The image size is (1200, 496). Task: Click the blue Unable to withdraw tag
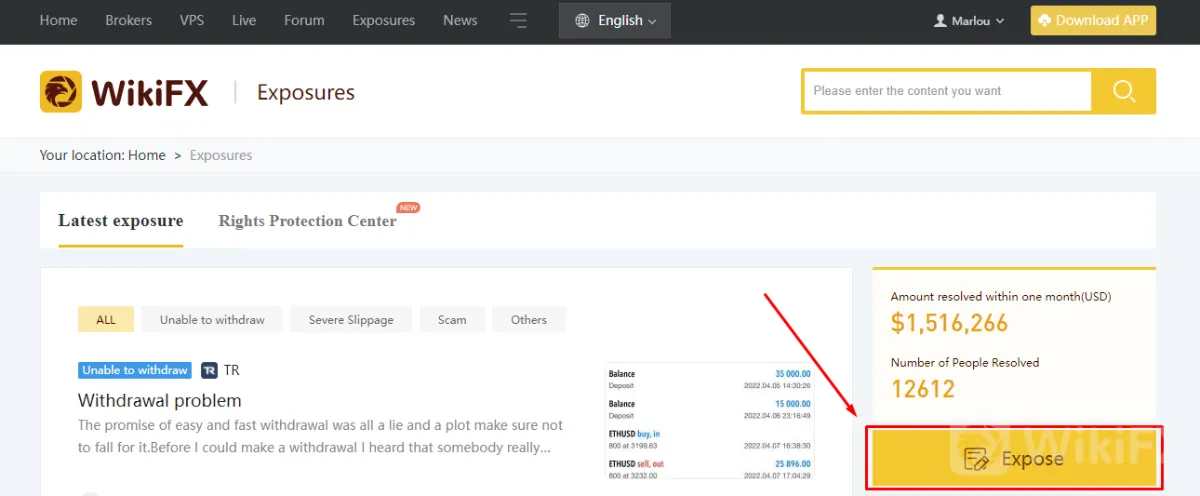[134, 370]
